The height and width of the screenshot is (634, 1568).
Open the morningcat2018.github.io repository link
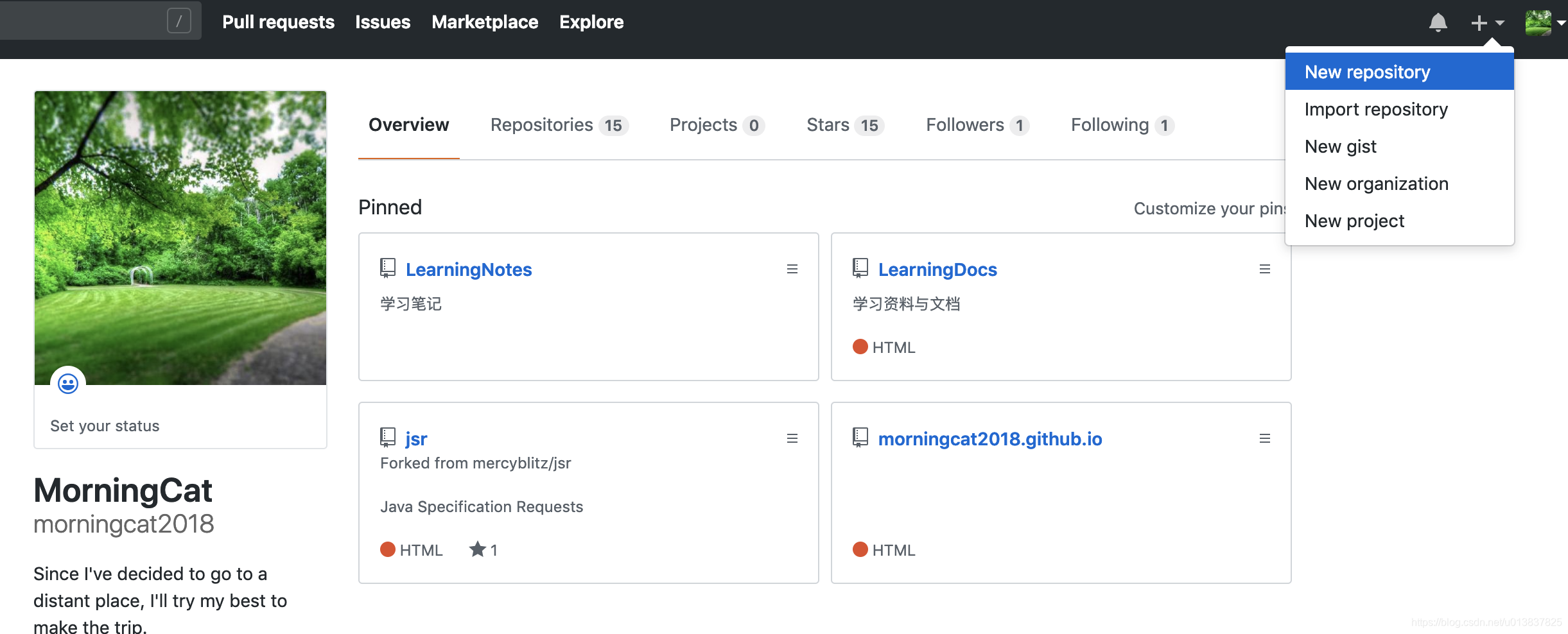point(990,439)
